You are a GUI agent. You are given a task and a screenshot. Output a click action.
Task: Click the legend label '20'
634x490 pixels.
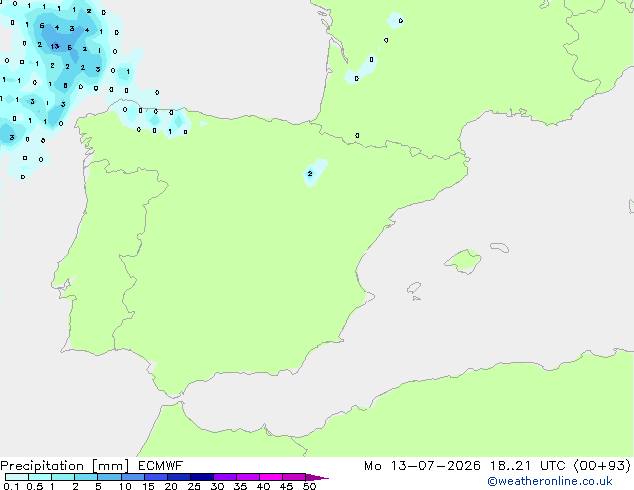coord(171,486)
